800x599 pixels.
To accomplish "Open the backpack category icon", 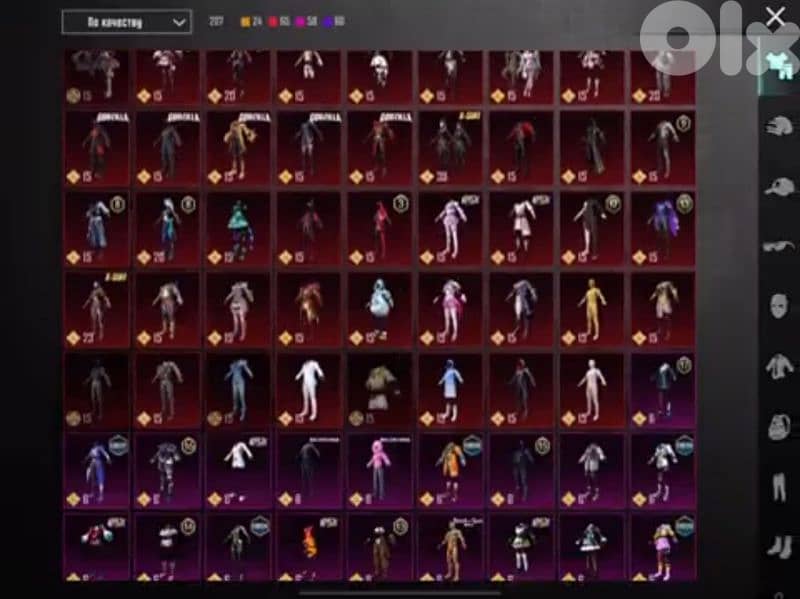I will 779,427.
